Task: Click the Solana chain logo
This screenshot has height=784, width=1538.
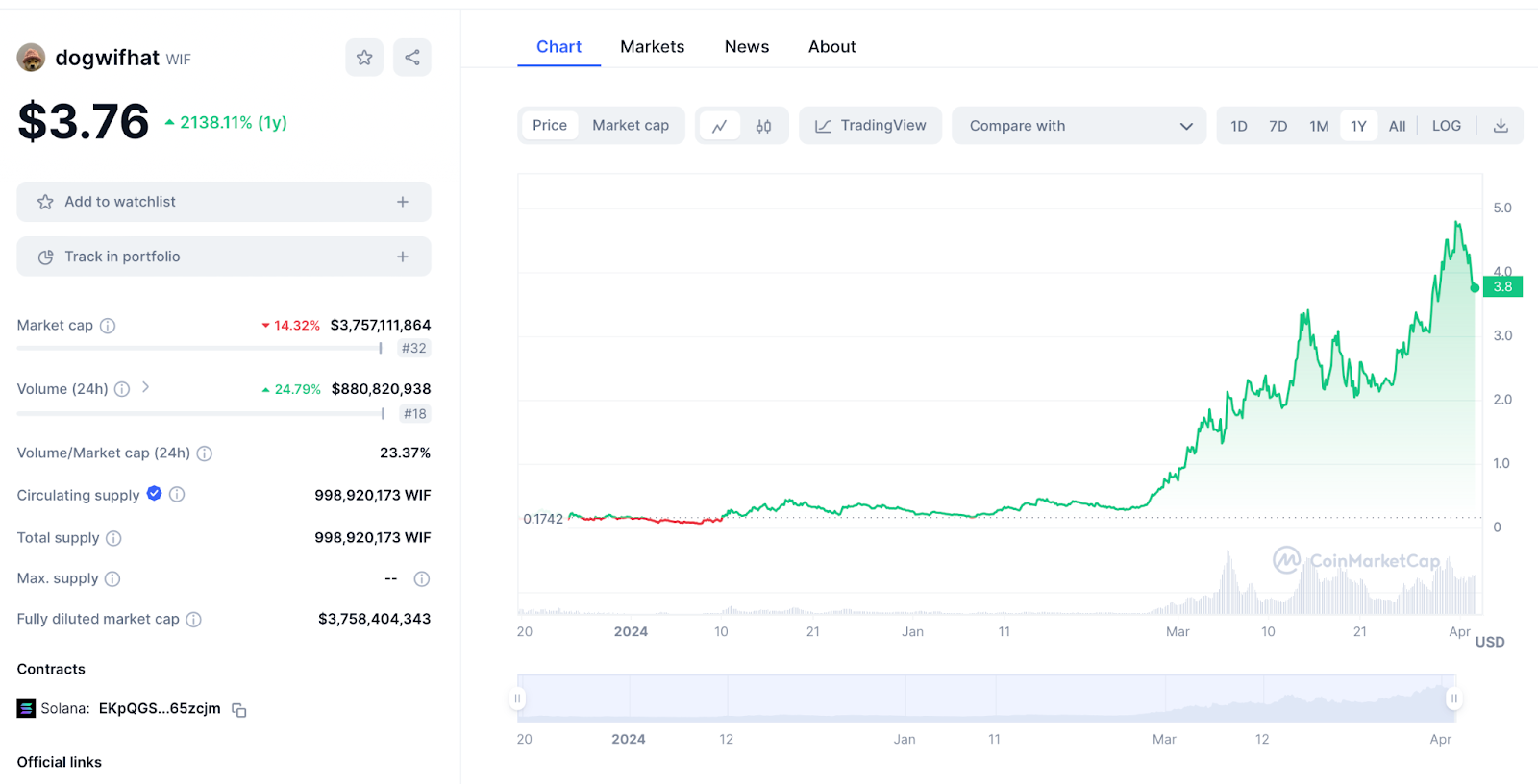Action: (26, 709)
